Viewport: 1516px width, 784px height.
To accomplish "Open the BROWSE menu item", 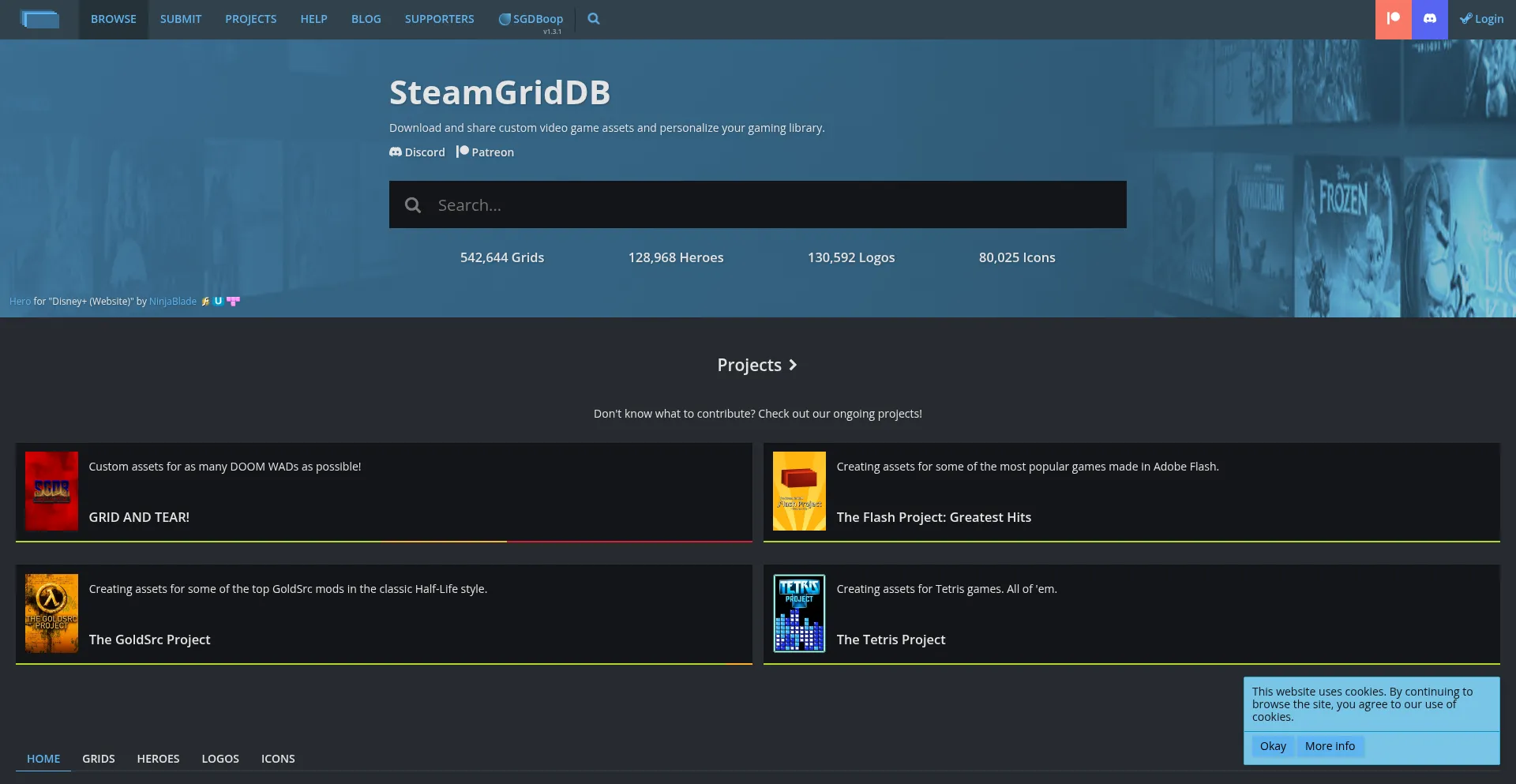I will (114, 19).
